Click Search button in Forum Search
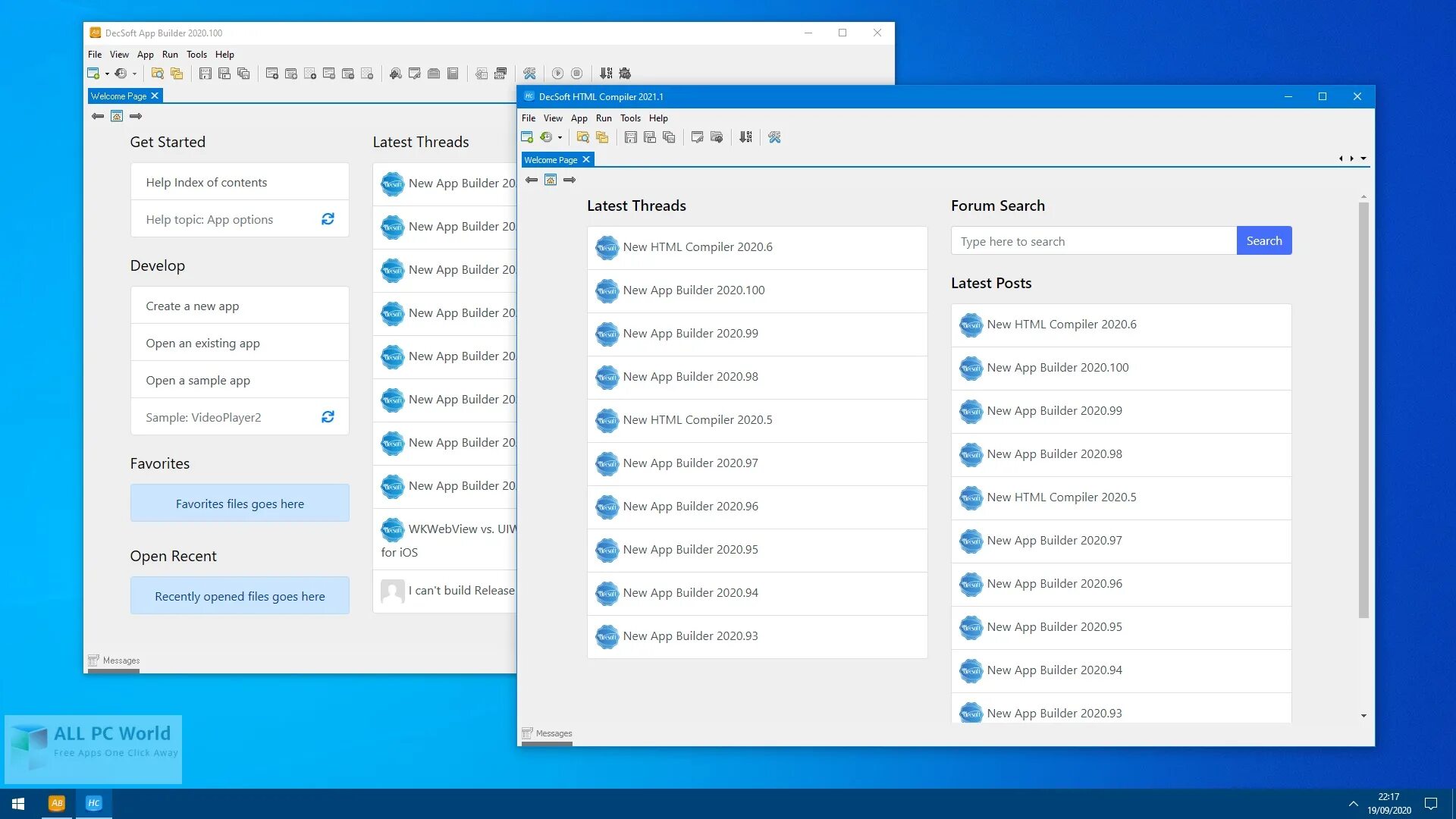 [1264, 240]
